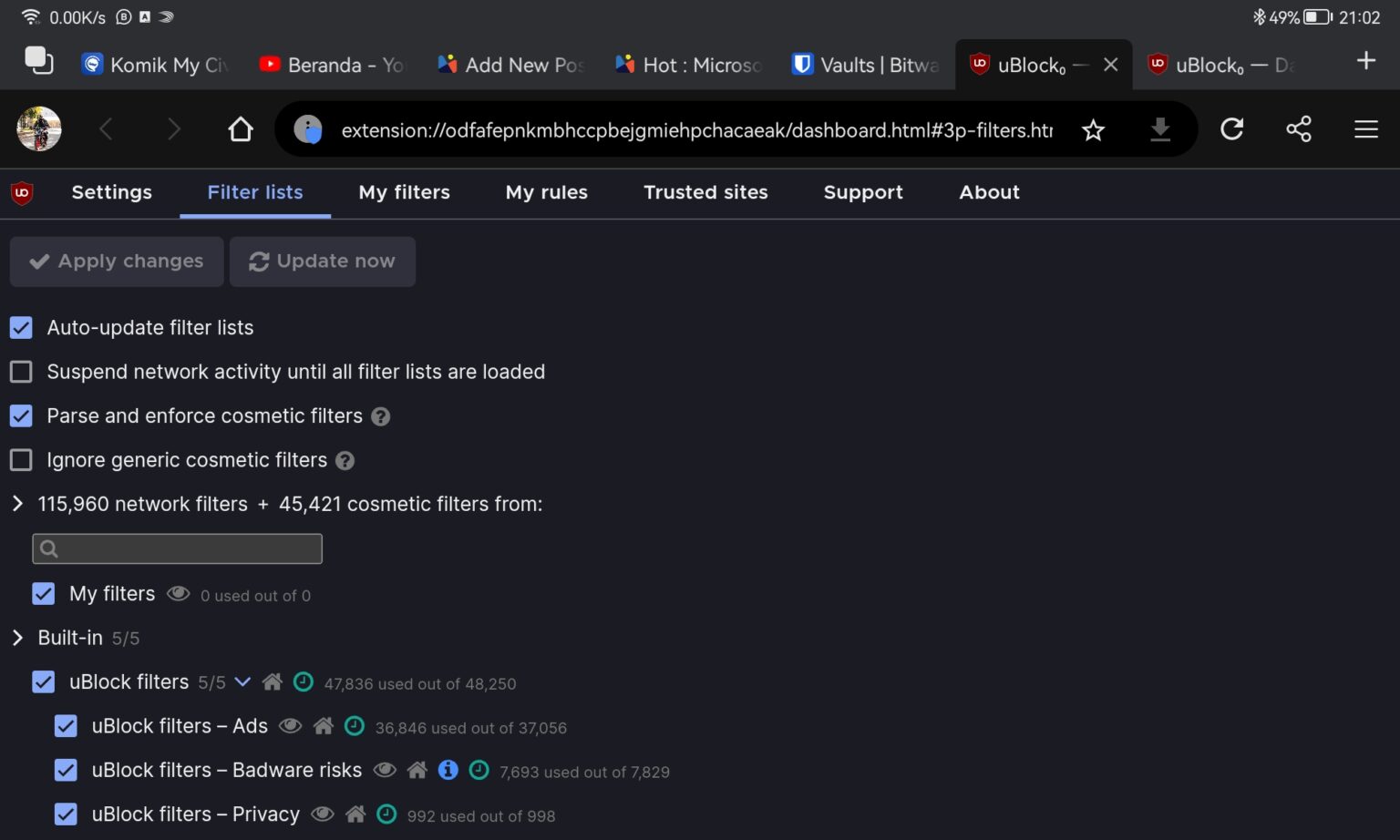View My filters content via eye icon

(179, 594)
